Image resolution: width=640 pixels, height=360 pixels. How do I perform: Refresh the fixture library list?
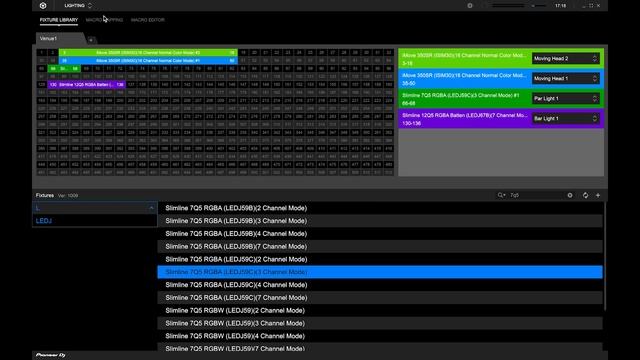[x=585, y=195]
